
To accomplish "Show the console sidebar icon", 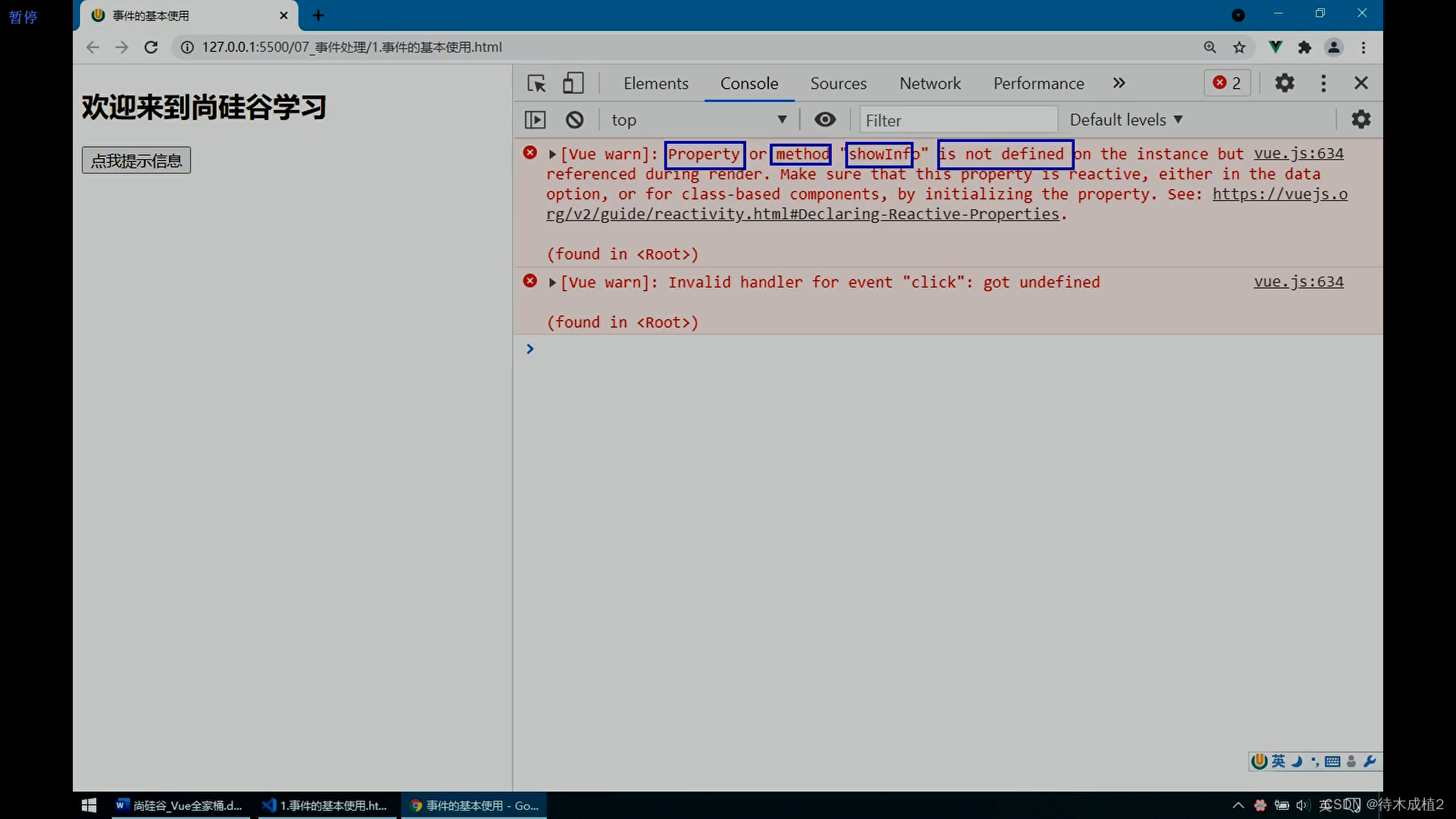I will coord(535,120).
